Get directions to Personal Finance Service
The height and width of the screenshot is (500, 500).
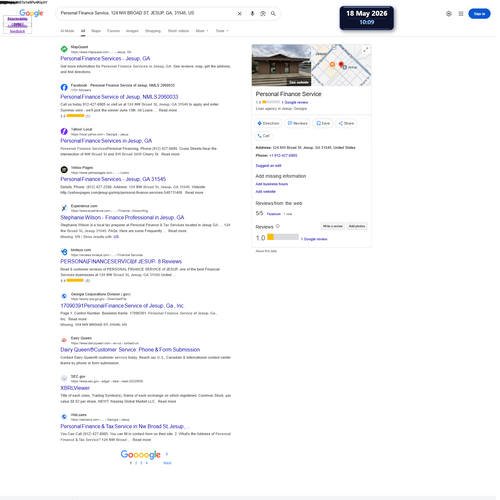(268, 123)
